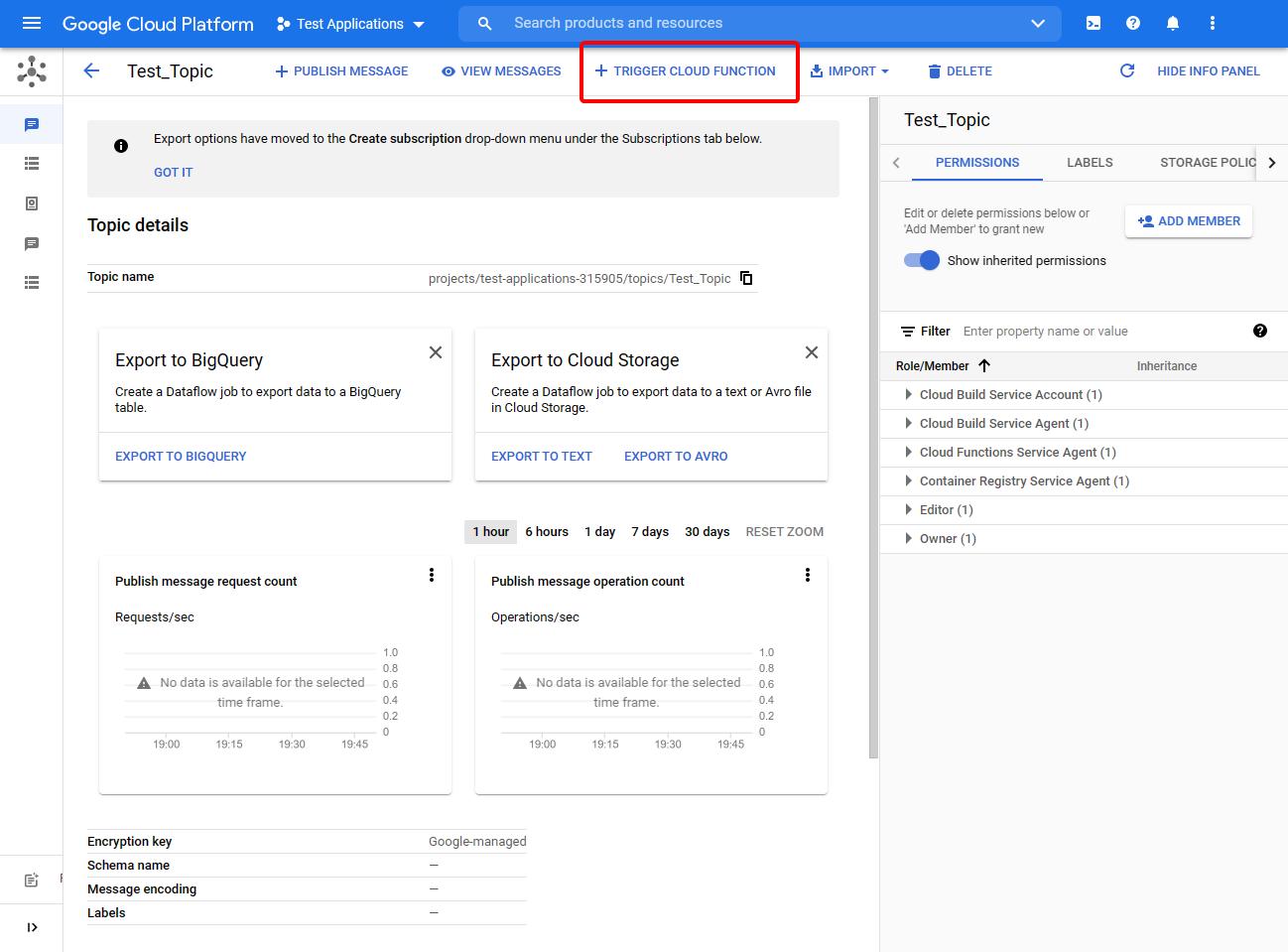Open the notifications bell
The width and height of the screenshot is (1288, 952).
click(x=1173, y=23)
